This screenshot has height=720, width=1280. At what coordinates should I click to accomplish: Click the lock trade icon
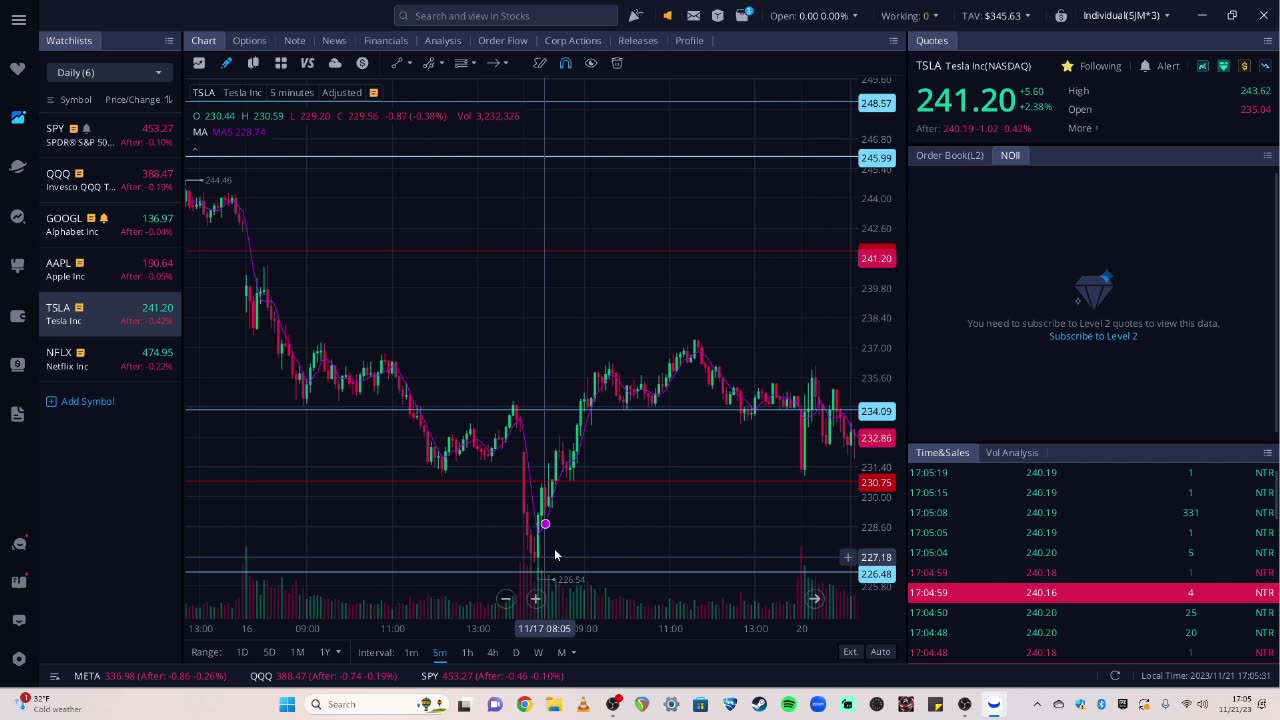[x=1061, y=15]
